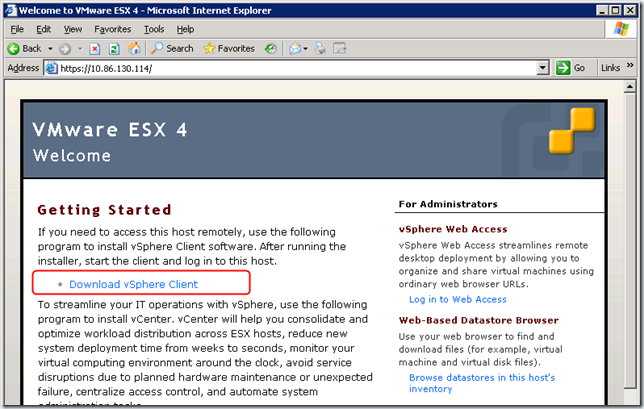Click the 'vSphere Web Access' heading
Image resolution: width=644 pixels, height=409 pixels.
(453, 229)
